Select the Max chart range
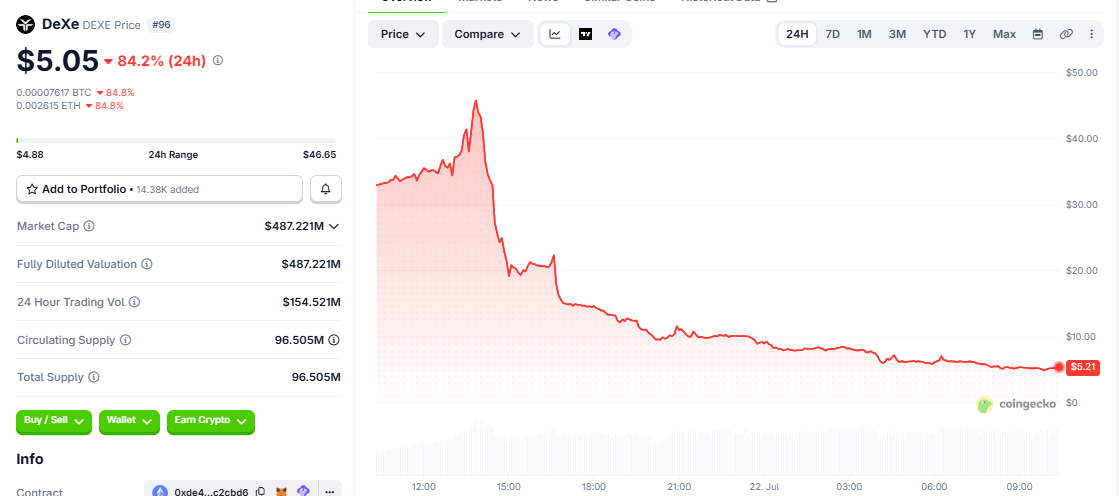 pyautogui.click(x=1004, y=34)
